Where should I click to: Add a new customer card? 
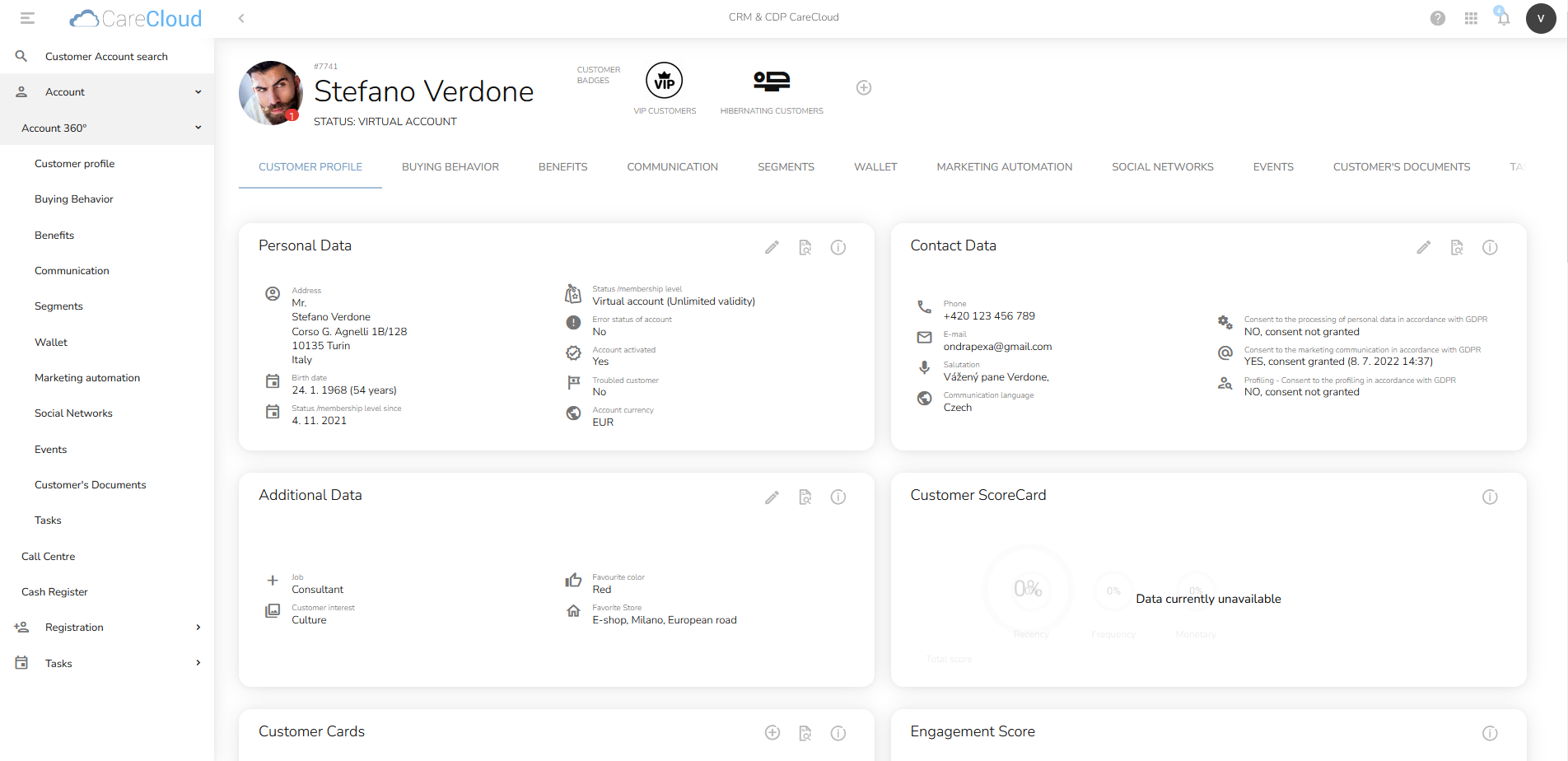tap(772, 733)
